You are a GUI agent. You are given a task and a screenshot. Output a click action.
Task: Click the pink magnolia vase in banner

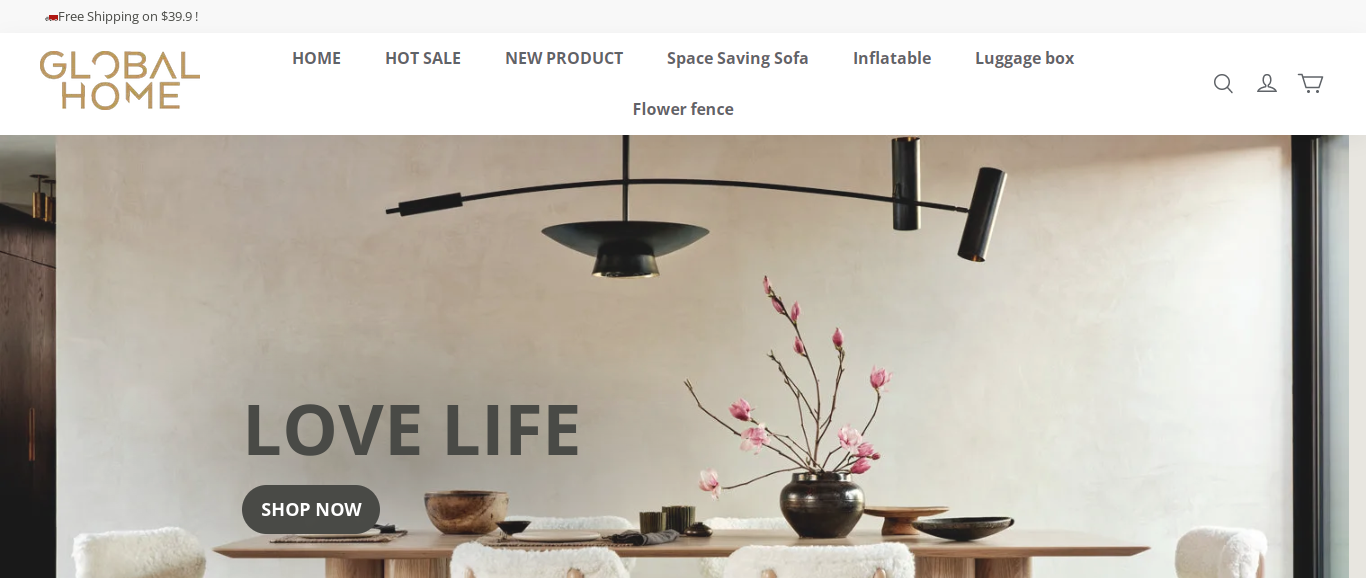[822, 505]
